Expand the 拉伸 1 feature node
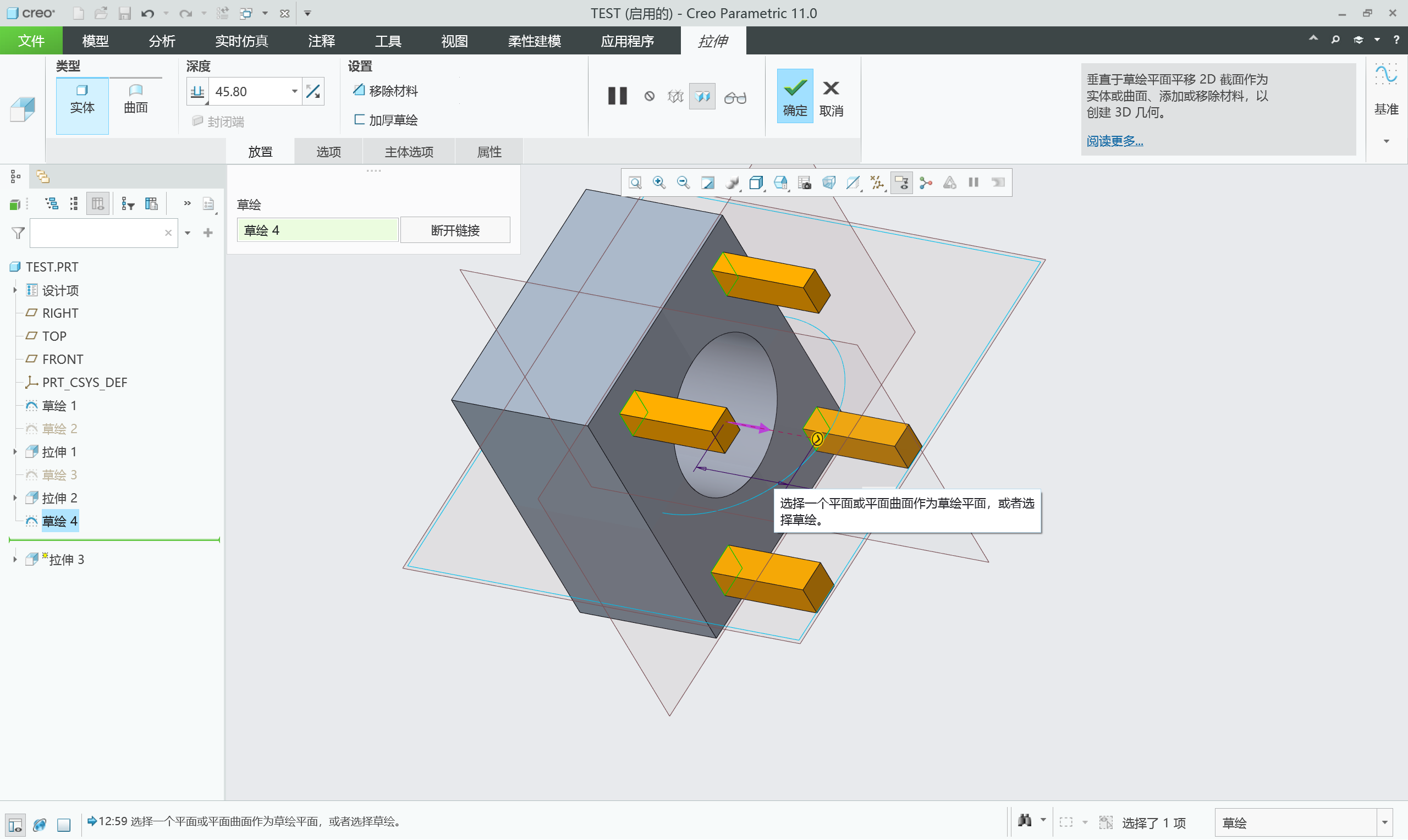Viewport: 1408px width, 840px height. coord(15,452)
